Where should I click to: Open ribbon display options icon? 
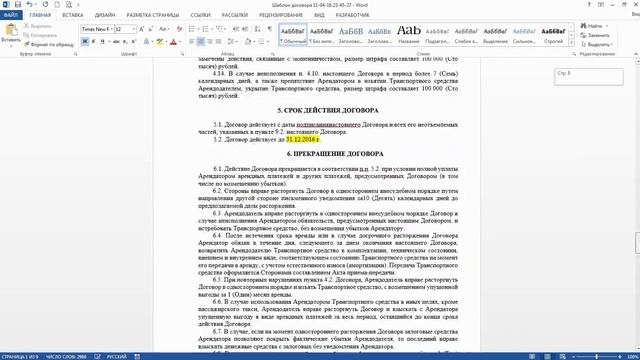601,4
